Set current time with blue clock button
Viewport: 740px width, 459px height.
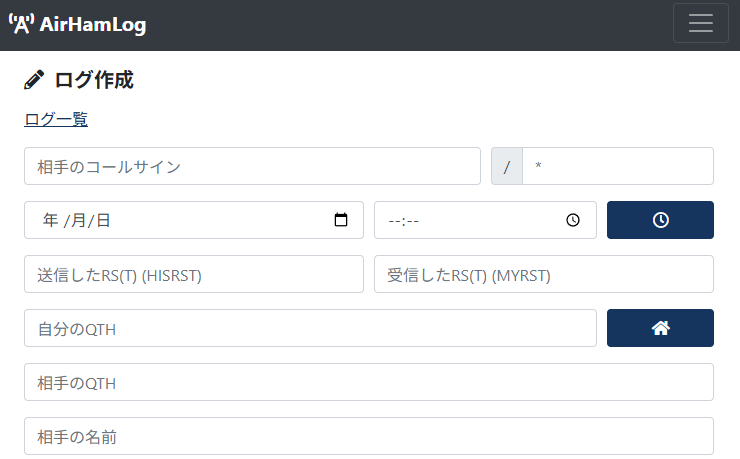tap(660, 220)
